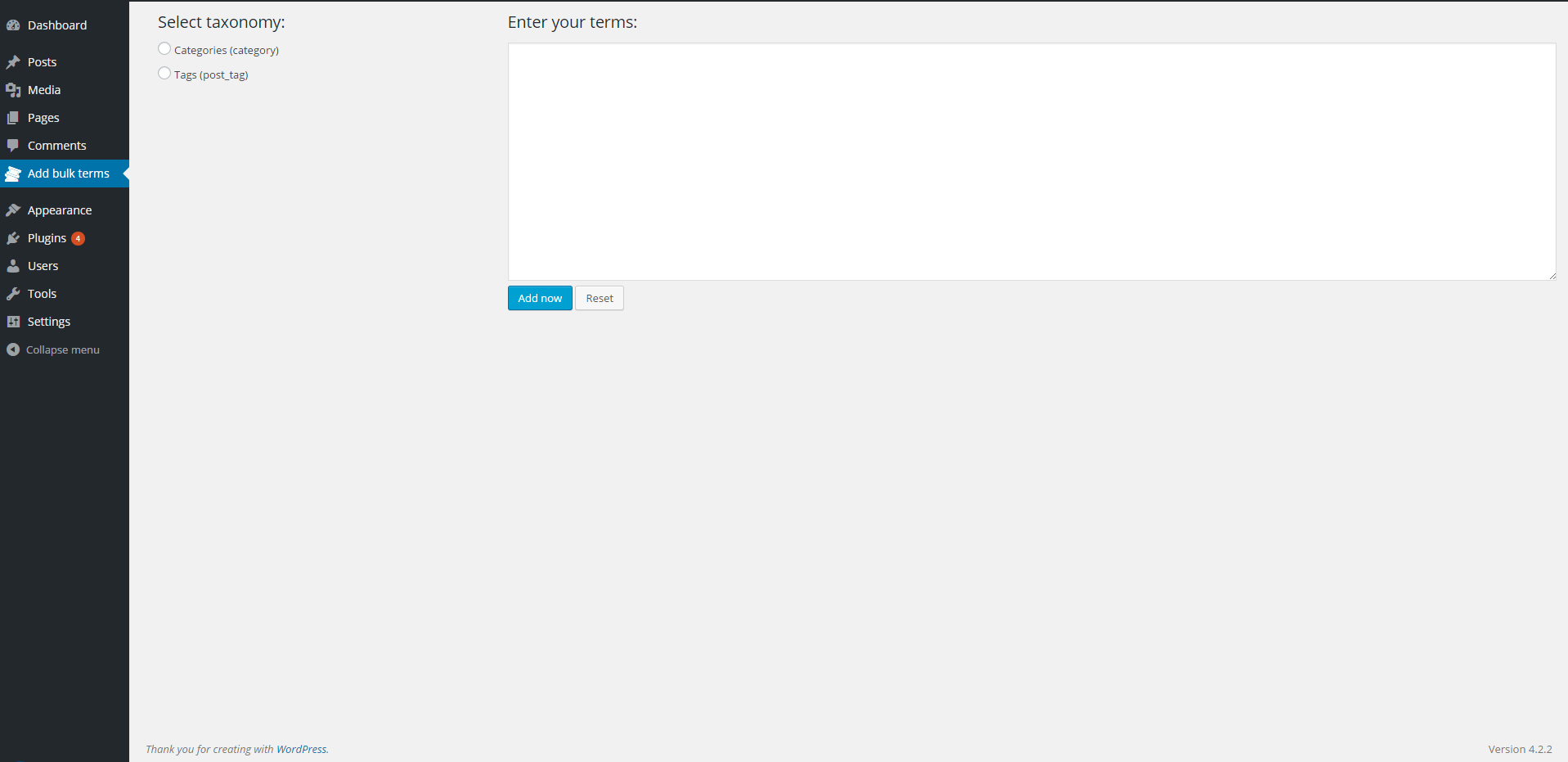Click the Add bulk terms icon
1568x762 pixels.
[x=13, y=174]
